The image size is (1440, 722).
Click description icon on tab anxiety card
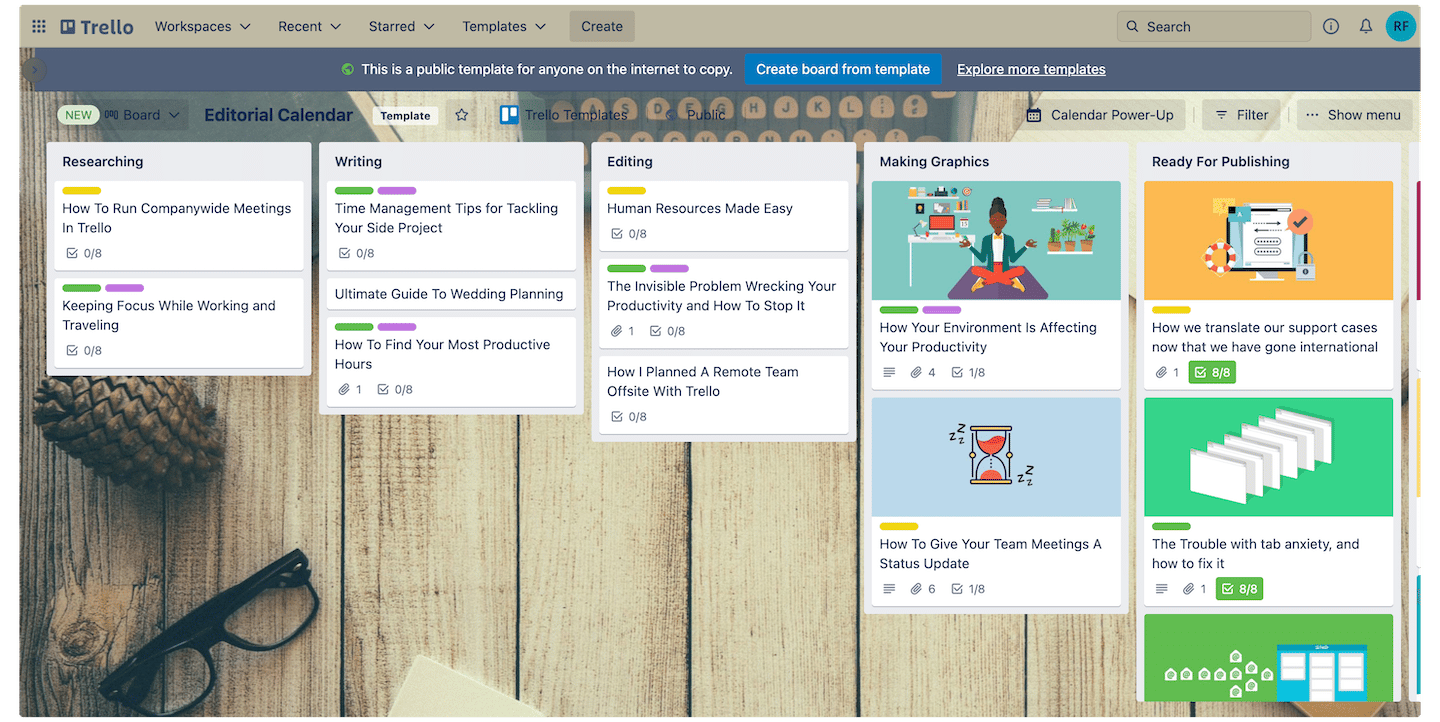pos(1161,589)
